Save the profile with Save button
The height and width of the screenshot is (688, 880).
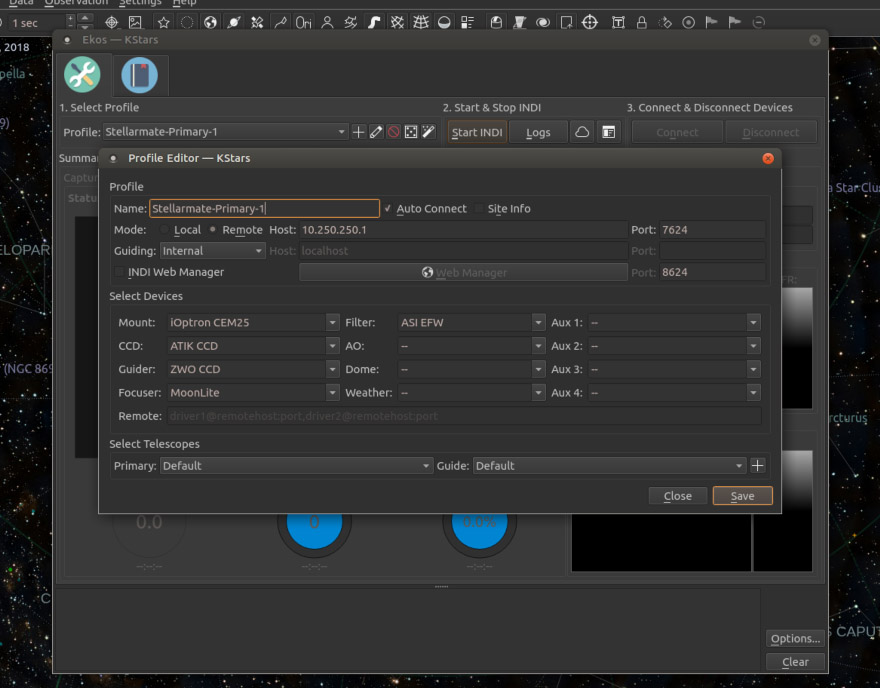coord(742,496)
